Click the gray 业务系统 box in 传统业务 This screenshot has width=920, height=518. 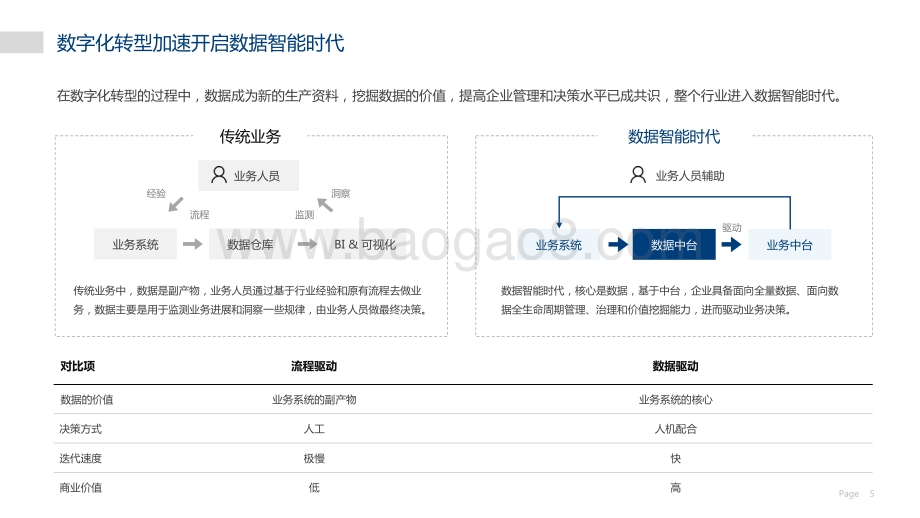[x=136, y=245]
